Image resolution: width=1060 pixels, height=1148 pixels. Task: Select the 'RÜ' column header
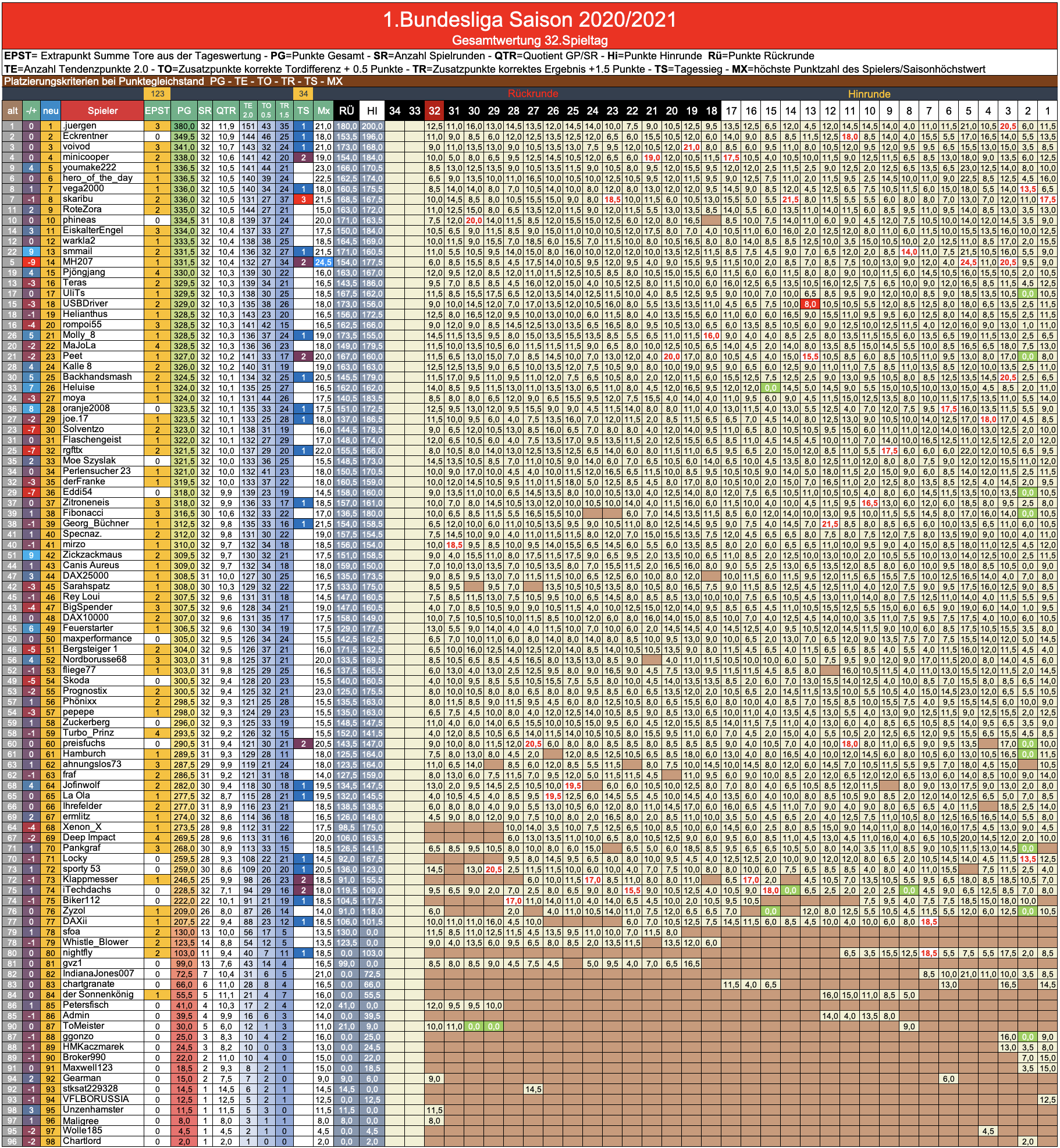click(x=346, y=110)
